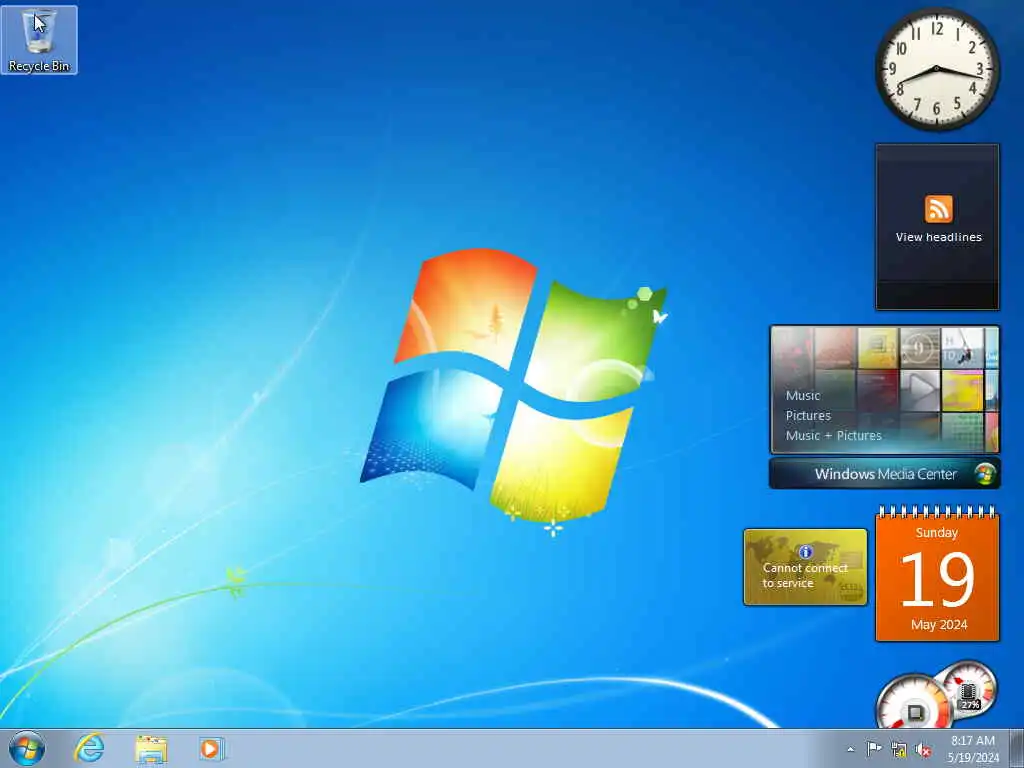Click the muted volume speaker icon

coord(923,750)
